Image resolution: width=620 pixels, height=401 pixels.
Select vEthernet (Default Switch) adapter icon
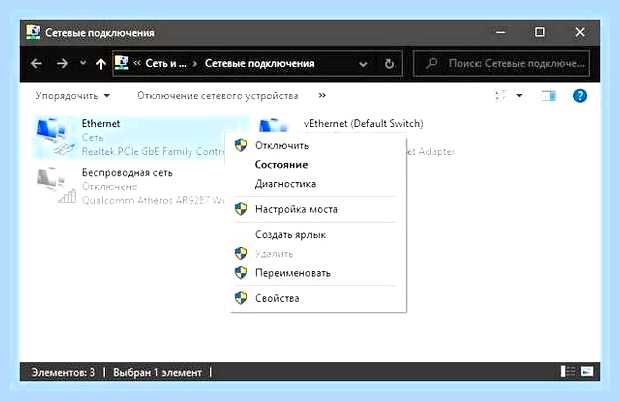tap(273, 125)
